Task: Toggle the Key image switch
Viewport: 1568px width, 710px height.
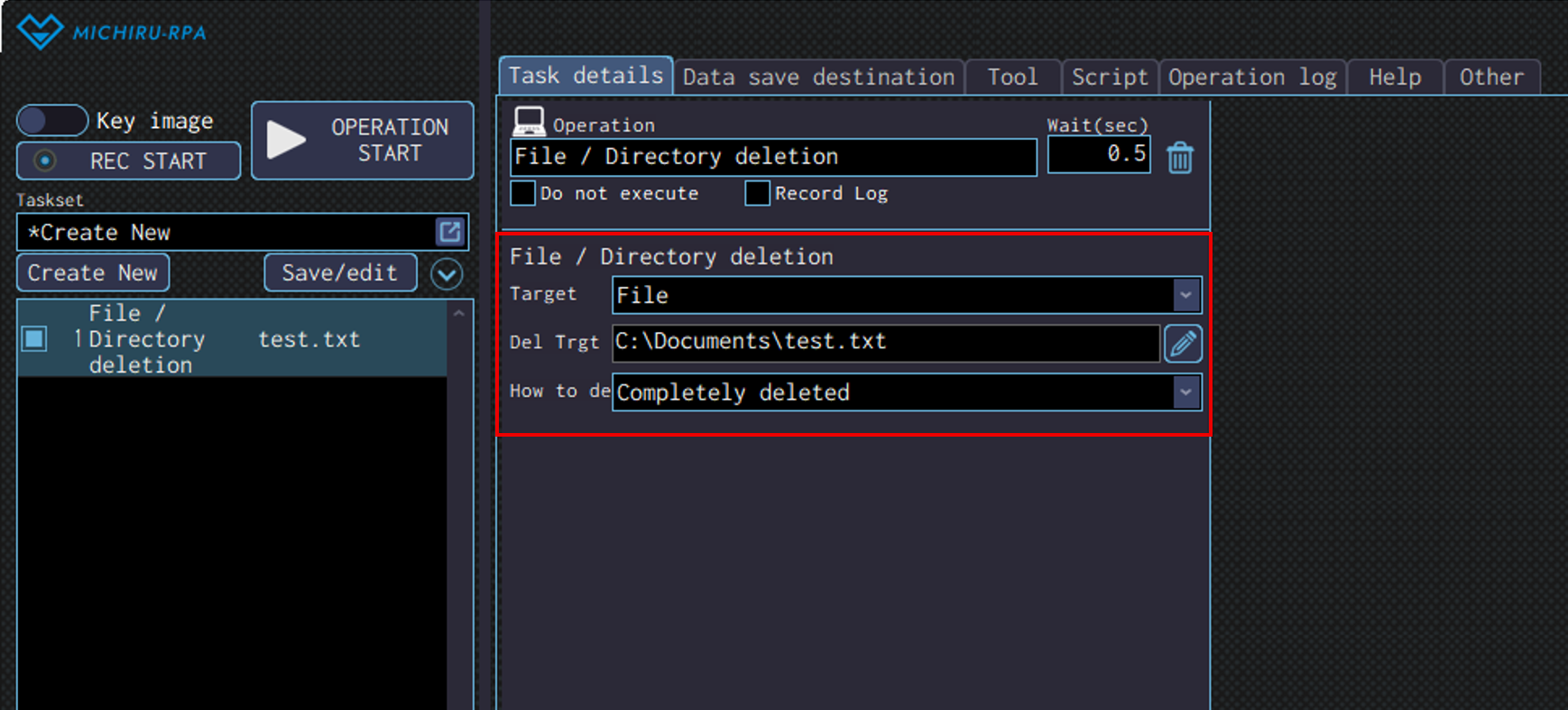Action: [52, 121]
